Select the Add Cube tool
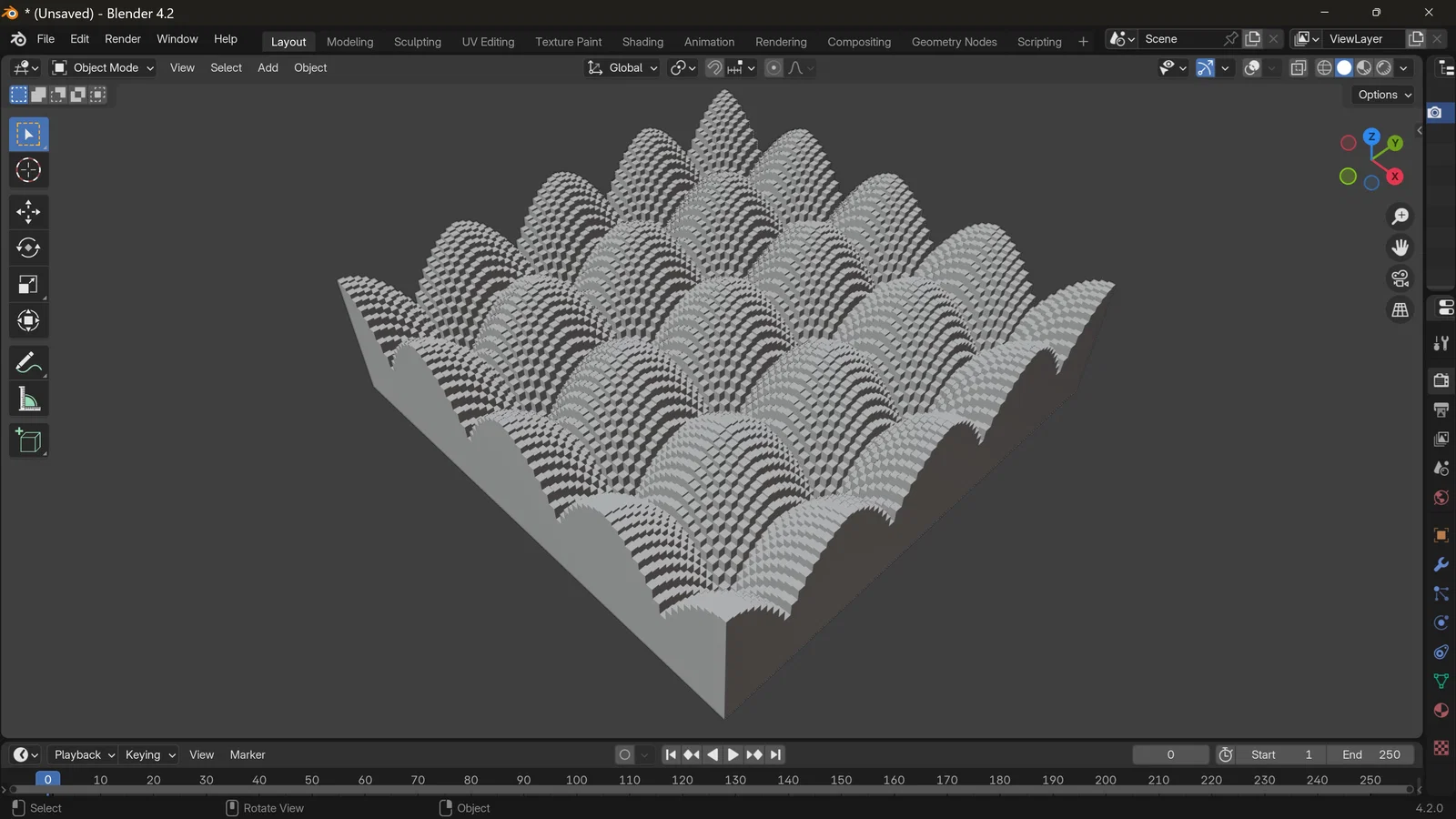Screen dimensions: 1456x819 coord(28,440)
